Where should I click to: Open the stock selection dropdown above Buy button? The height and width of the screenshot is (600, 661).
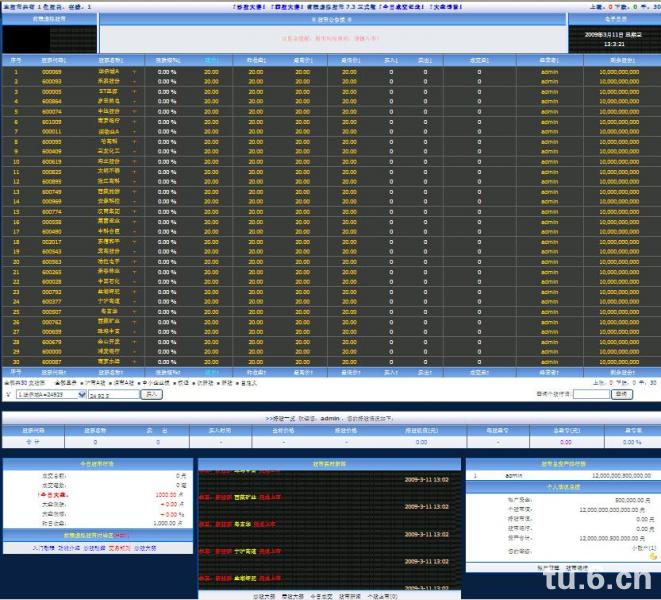51,395
